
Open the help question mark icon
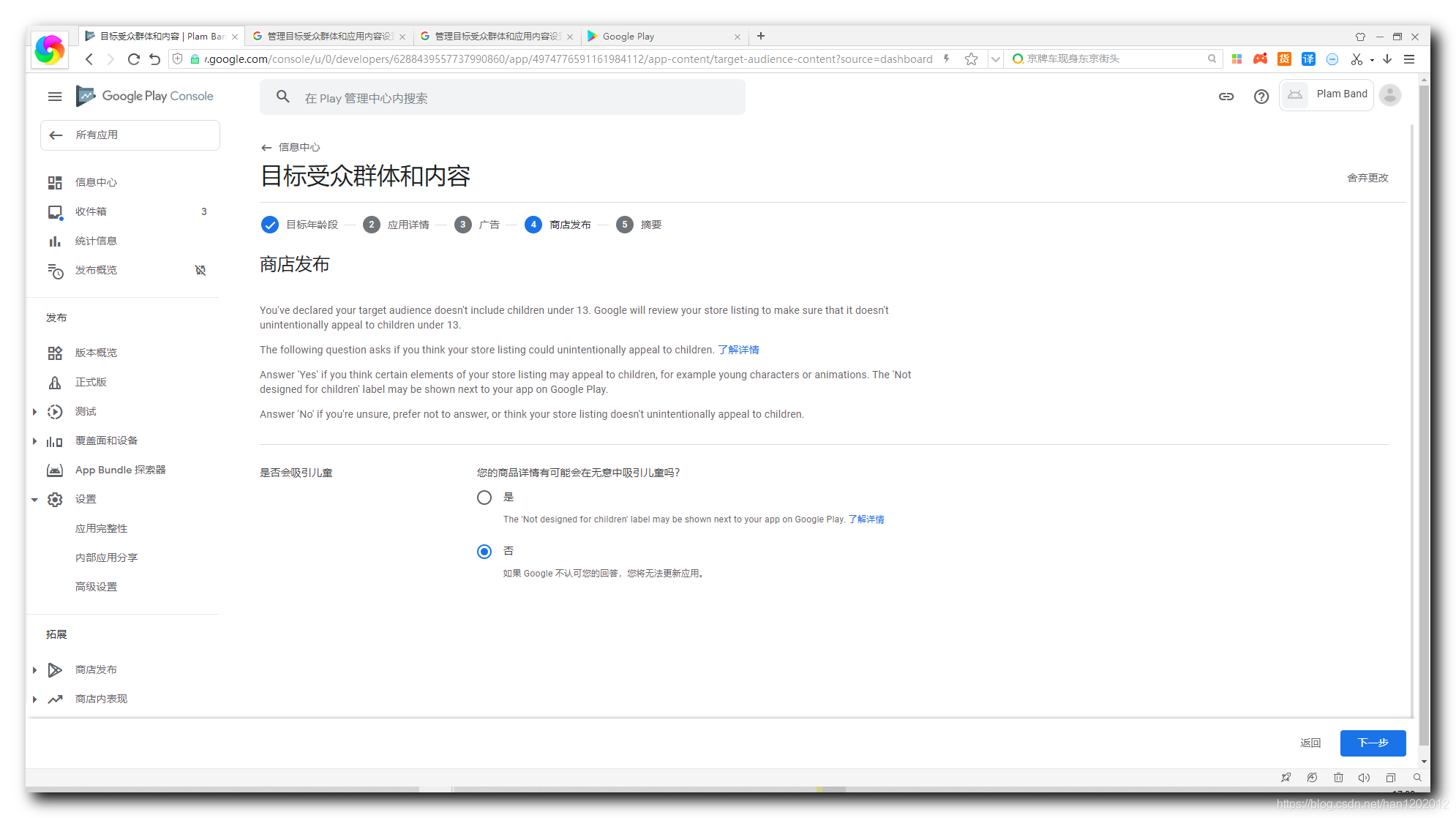[1261, 97]
